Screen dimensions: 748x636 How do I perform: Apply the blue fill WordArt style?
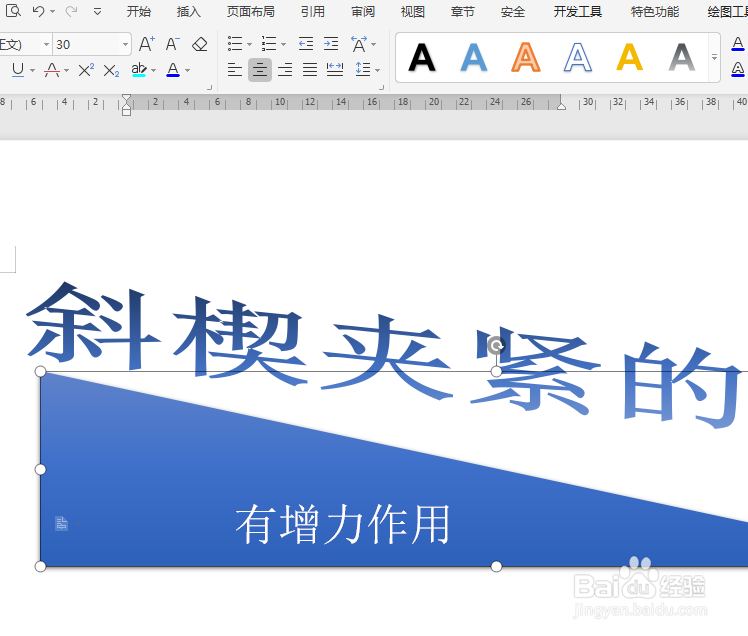[474, 57]
